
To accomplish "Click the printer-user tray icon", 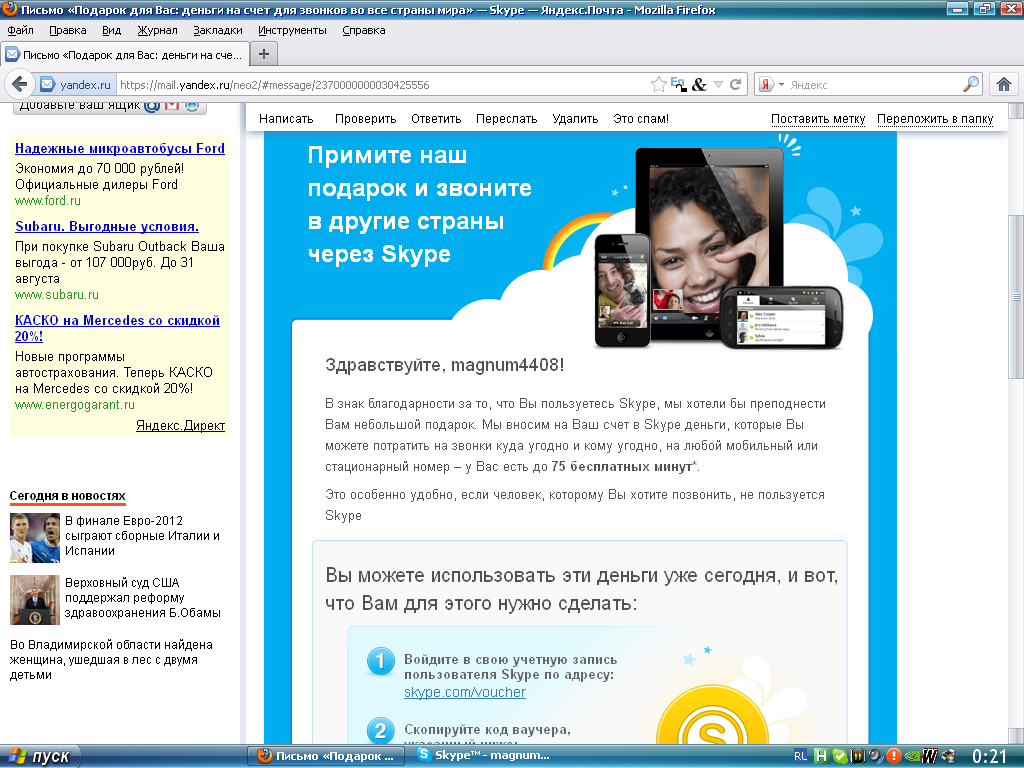I will click(x=948, y=757).
